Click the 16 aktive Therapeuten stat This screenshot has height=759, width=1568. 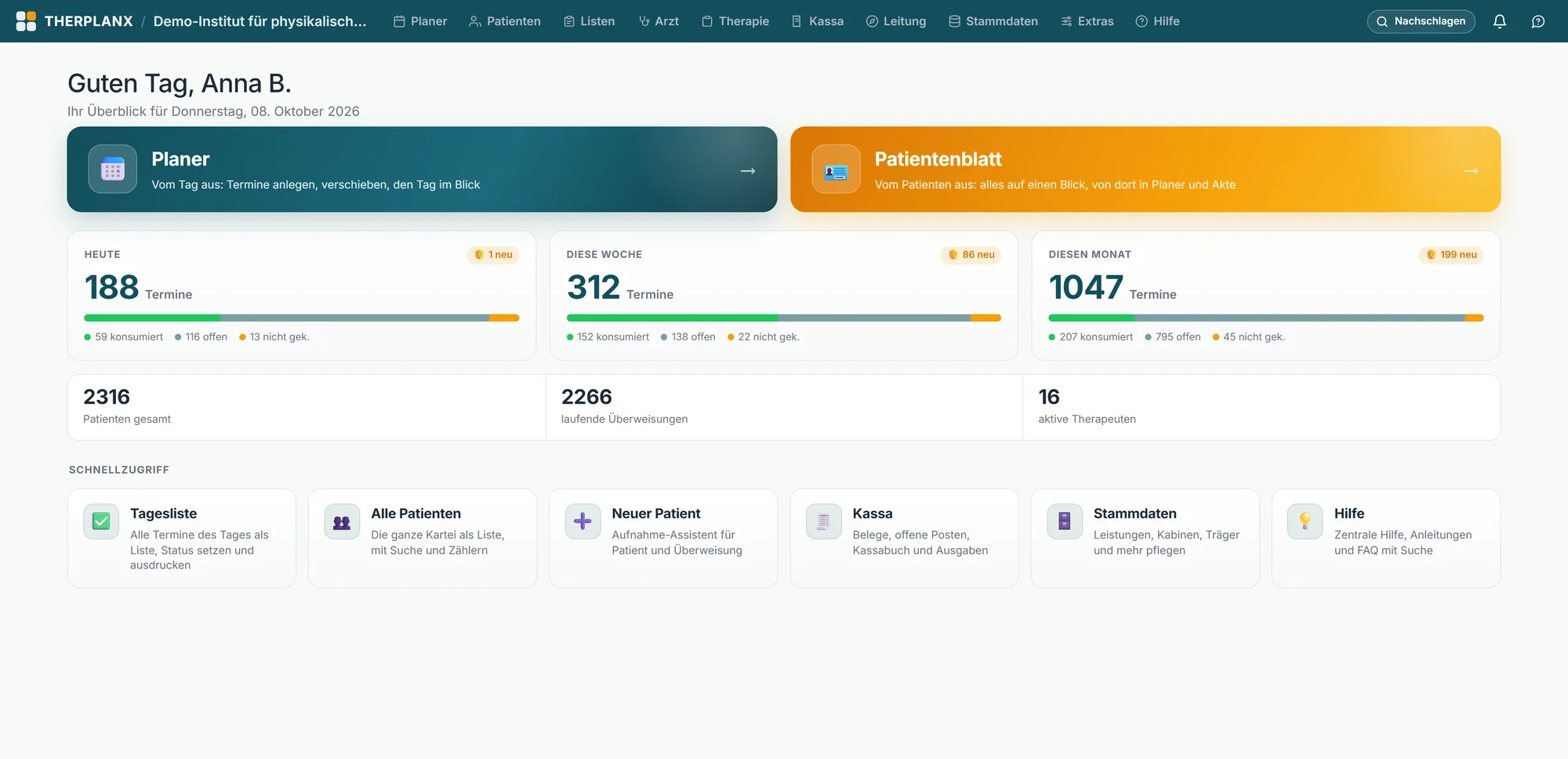(1261, 407)
